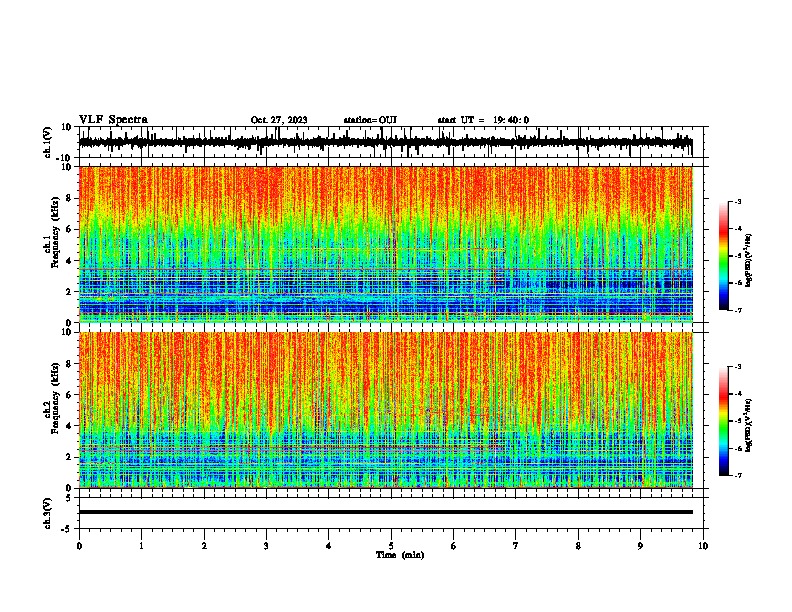Viewport: 792px width, 612px height.
Task: Click the "4" kHz tick on ch.2 spectrogram
Action: coord(70,426)
